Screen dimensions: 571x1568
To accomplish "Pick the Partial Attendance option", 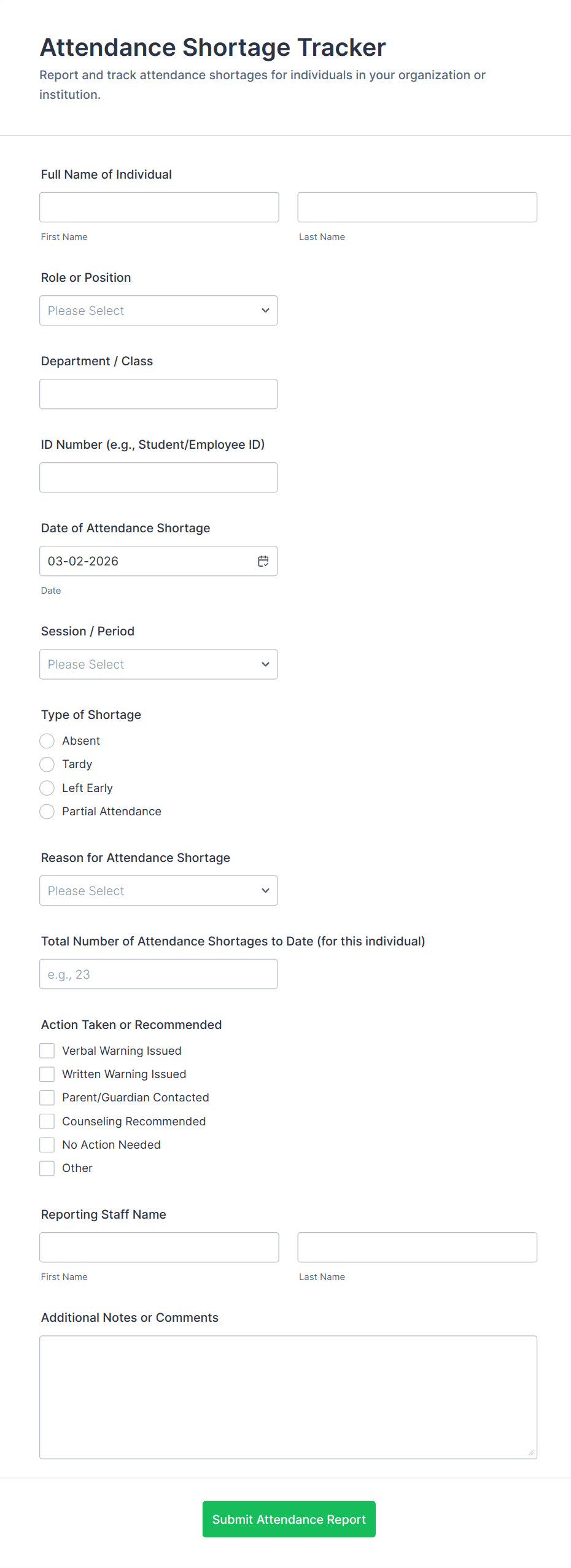I will [47, 812].
